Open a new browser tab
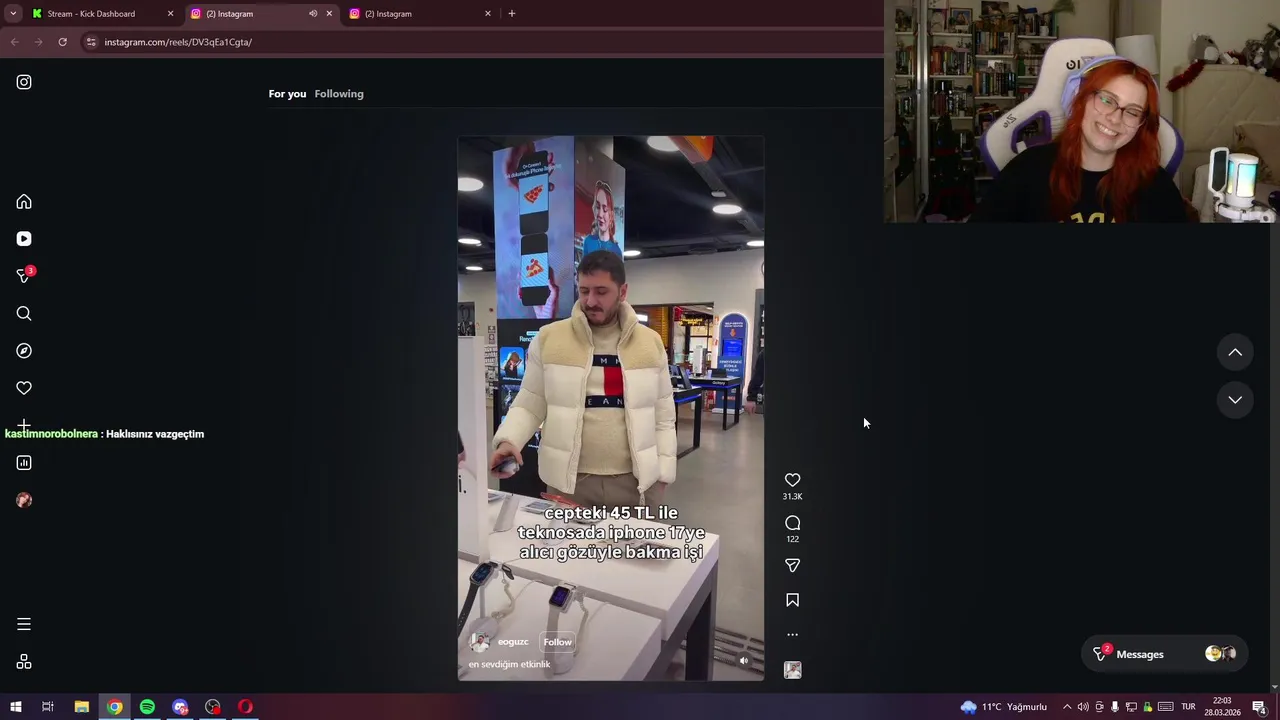 click(512, 14)
